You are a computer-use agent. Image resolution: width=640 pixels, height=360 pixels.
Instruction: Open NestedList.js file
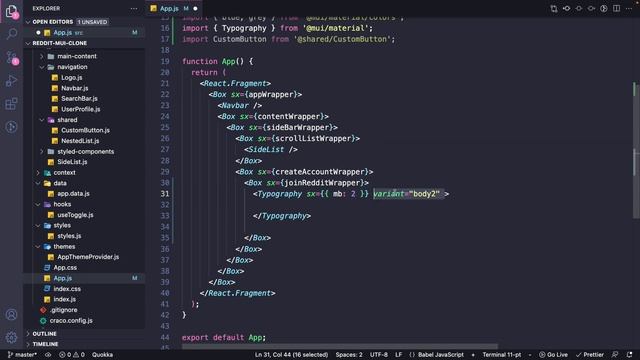click(80, 141)
